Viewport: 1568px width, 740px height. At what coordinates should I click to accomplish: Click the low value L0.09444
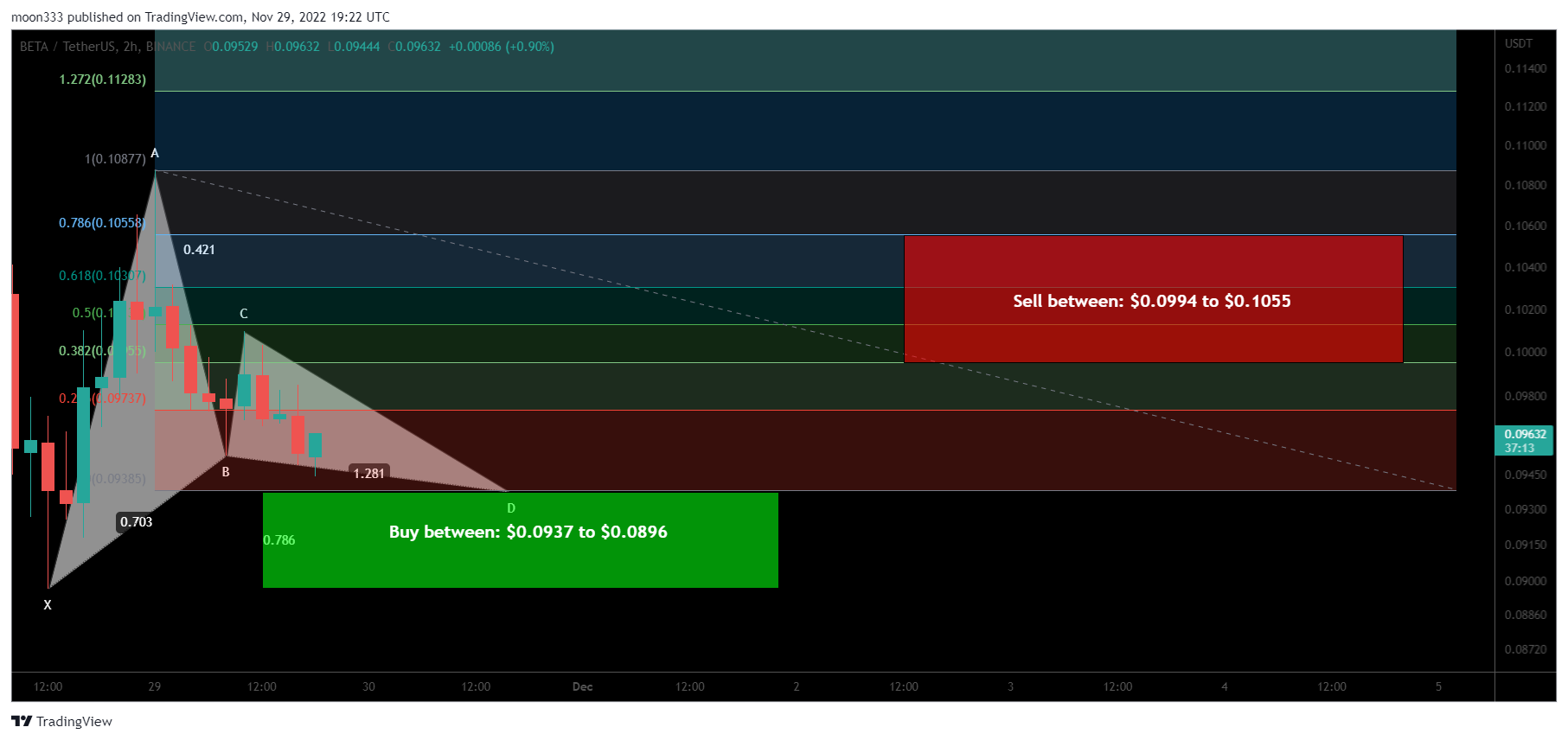coord(354,47)
